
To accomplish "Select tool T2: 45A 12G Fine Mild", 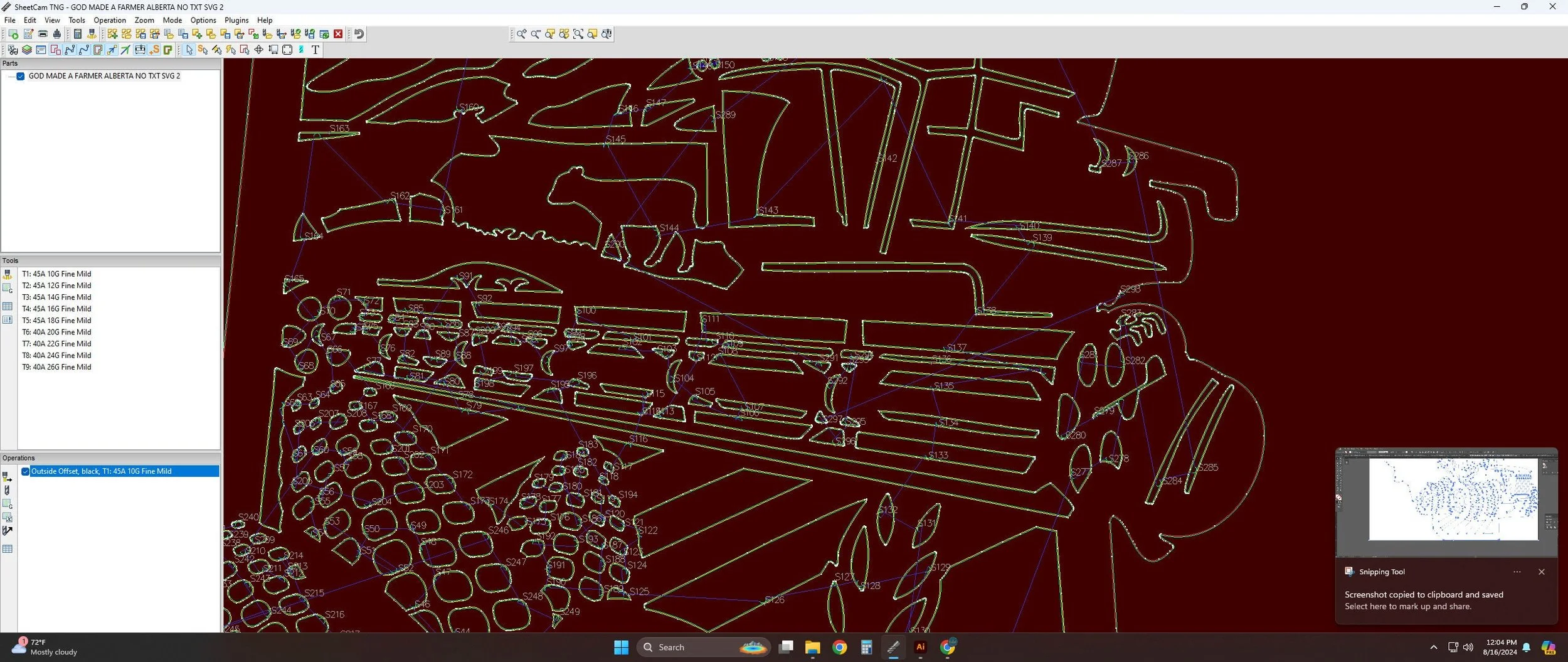I will click(56, 286).
